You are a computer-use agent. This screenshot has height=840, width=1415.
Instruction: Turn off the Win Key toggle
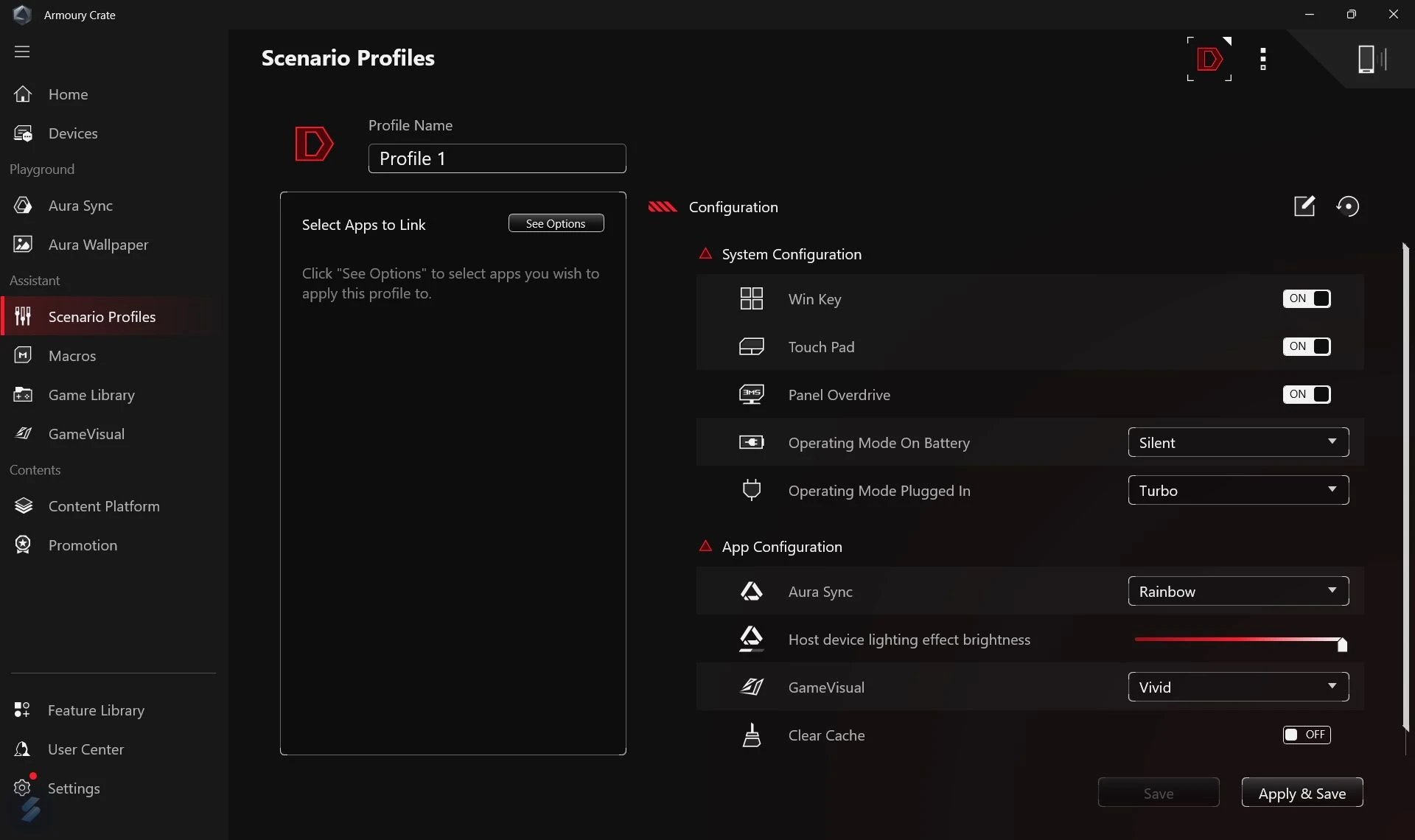pyautogui.click(x=1307, y=298)
